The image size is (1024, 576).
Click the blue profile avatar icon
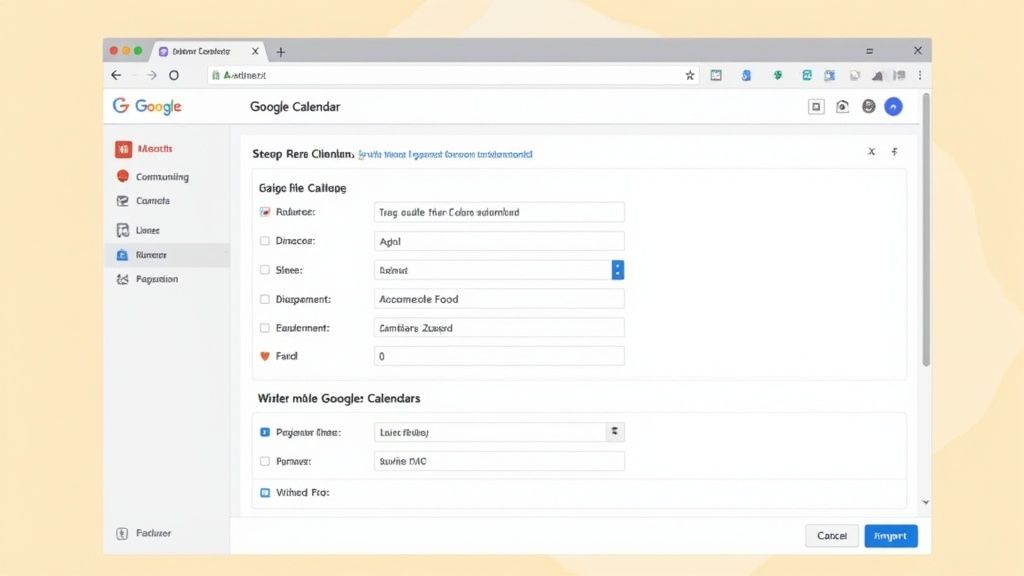coord(894,107)
